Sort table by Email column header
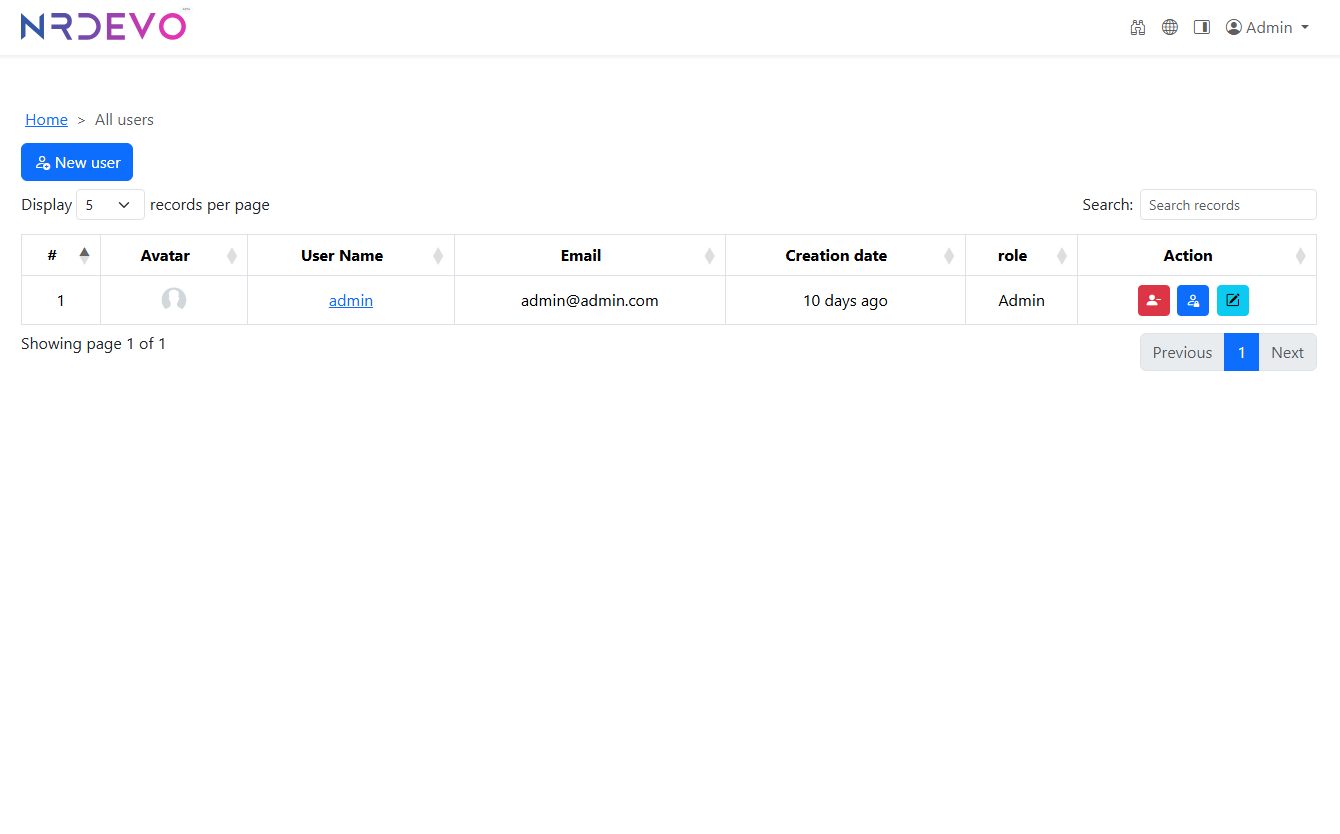This screenshot has height=834, width=1340. point(581,256)
